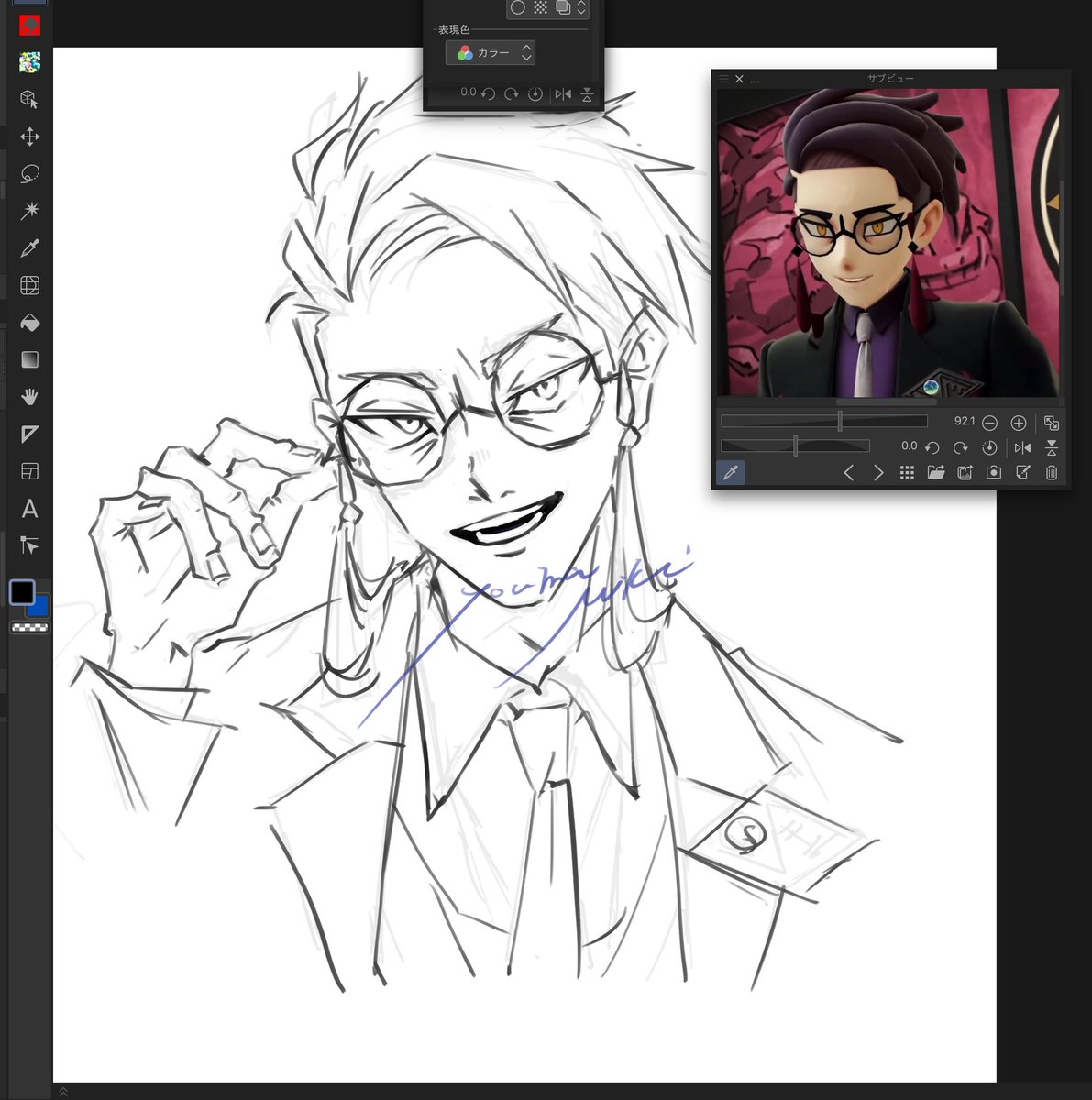Viewport: 1092px width, 1100px height.
Task: Select the Eyedropper tool in left toolbar
Action: pos(29,248)
